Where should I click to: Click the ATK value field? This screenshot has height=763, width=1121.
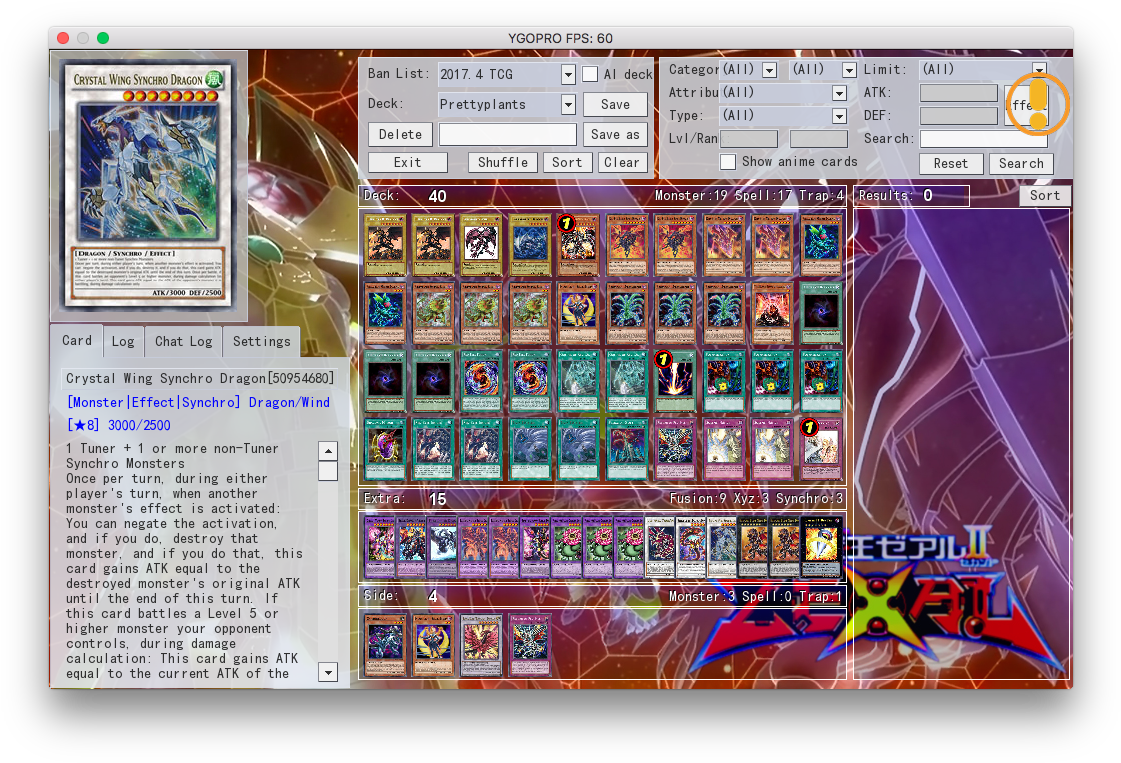click(958, 93)
